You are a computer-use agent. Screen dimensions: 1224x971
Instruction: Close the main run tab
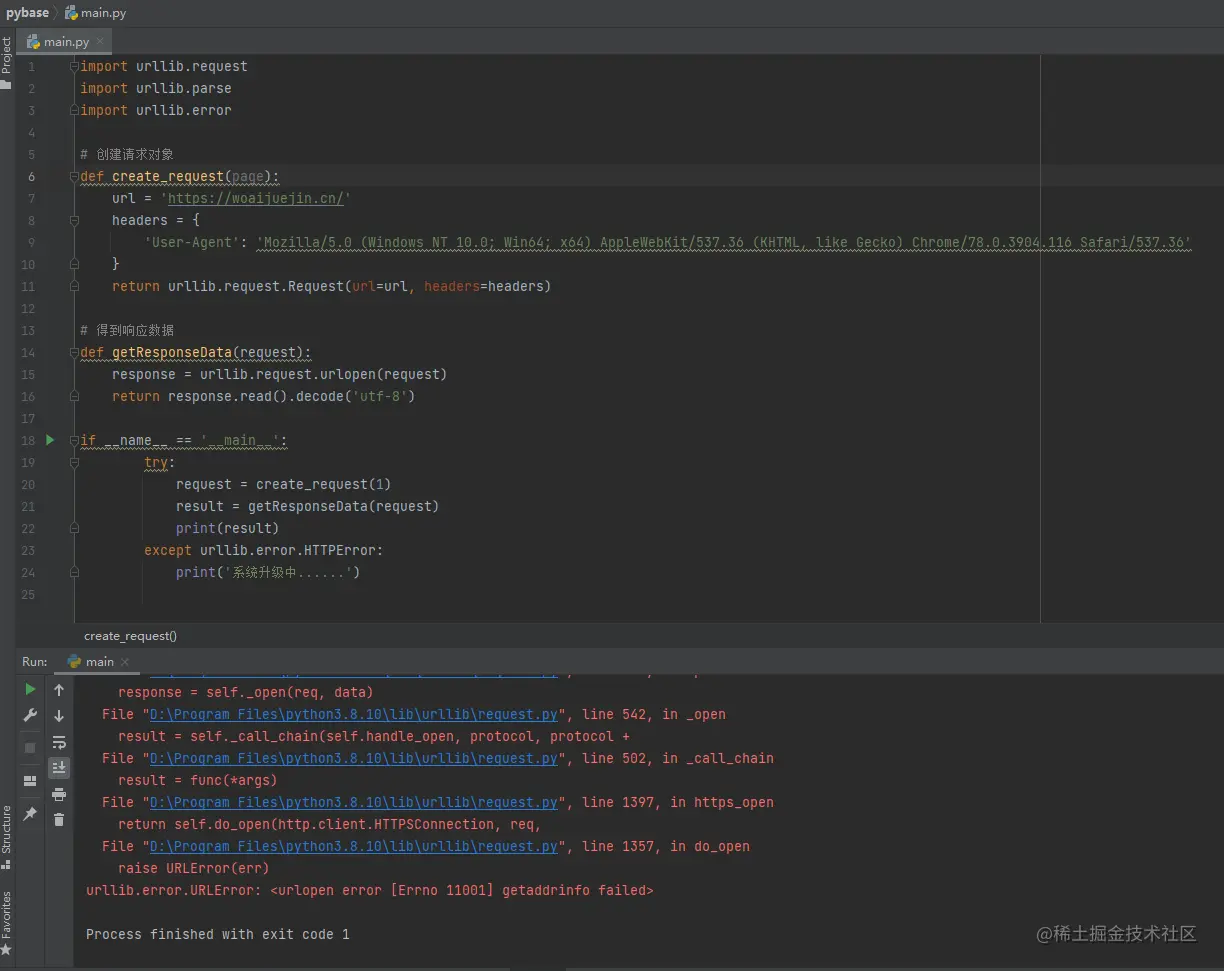click(x=125, y=662)
